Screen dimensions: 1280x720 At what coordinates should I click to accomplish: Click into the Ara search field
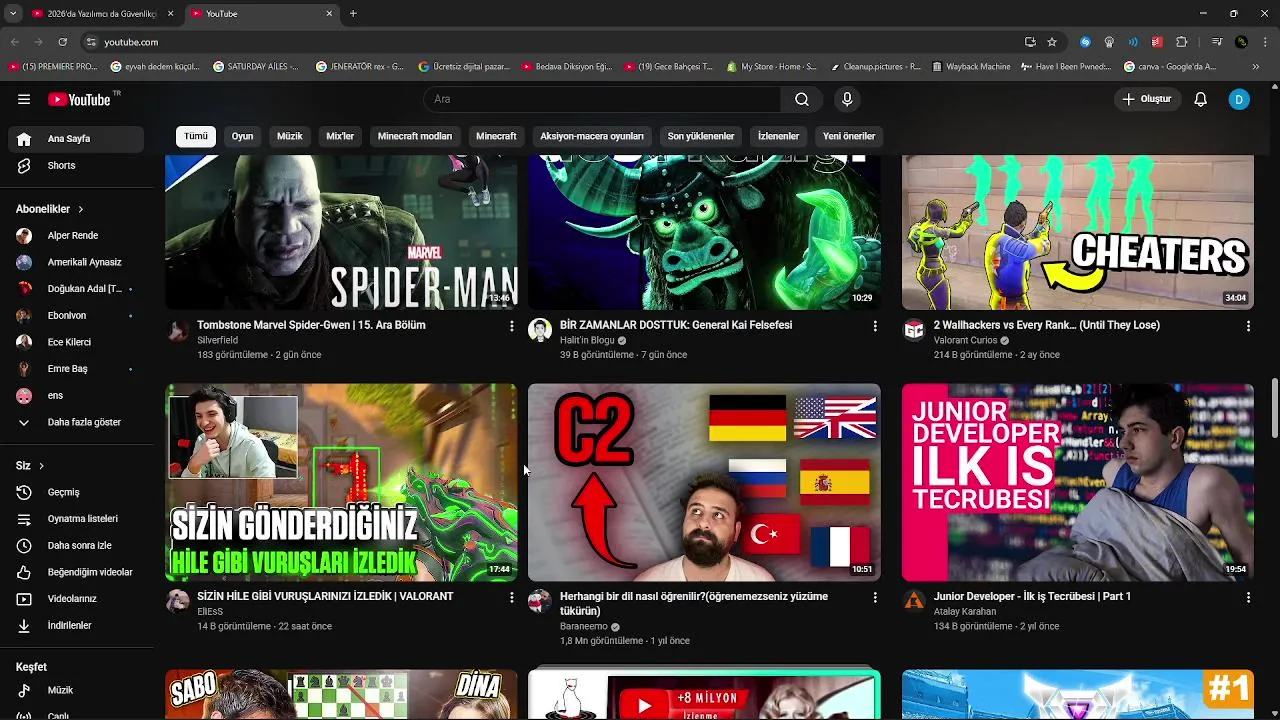(x=602, y=99)
